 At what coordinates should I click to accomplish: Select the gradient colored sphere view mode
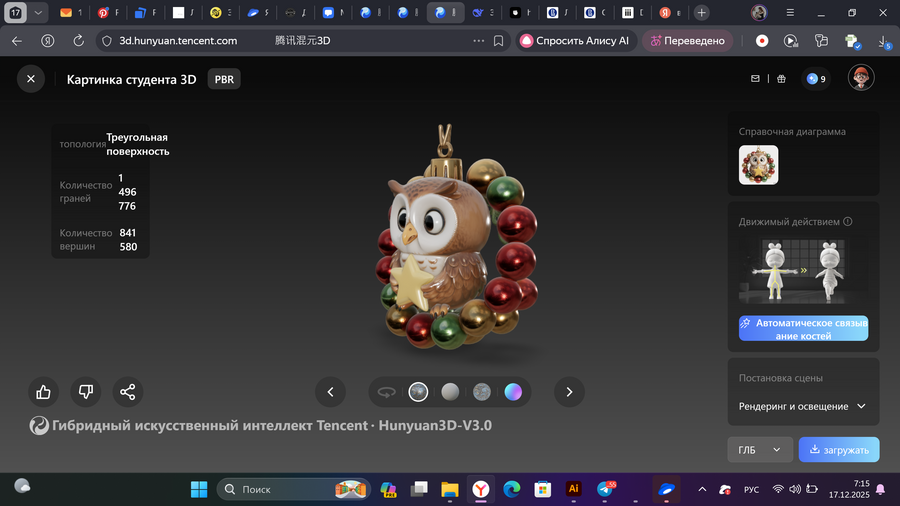(513, 392)
